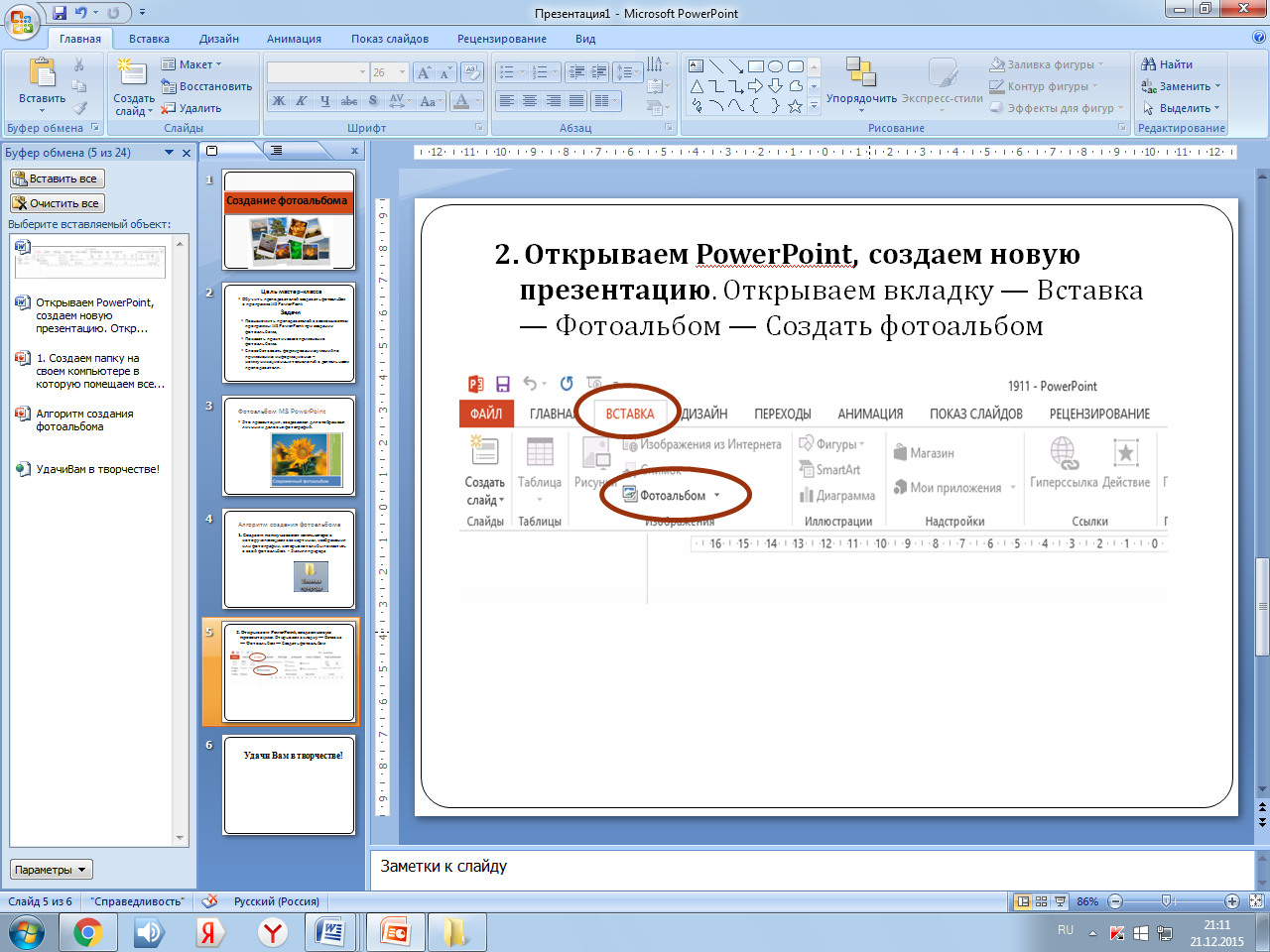Open the Заменить dropdown

tap(1181, 86)
